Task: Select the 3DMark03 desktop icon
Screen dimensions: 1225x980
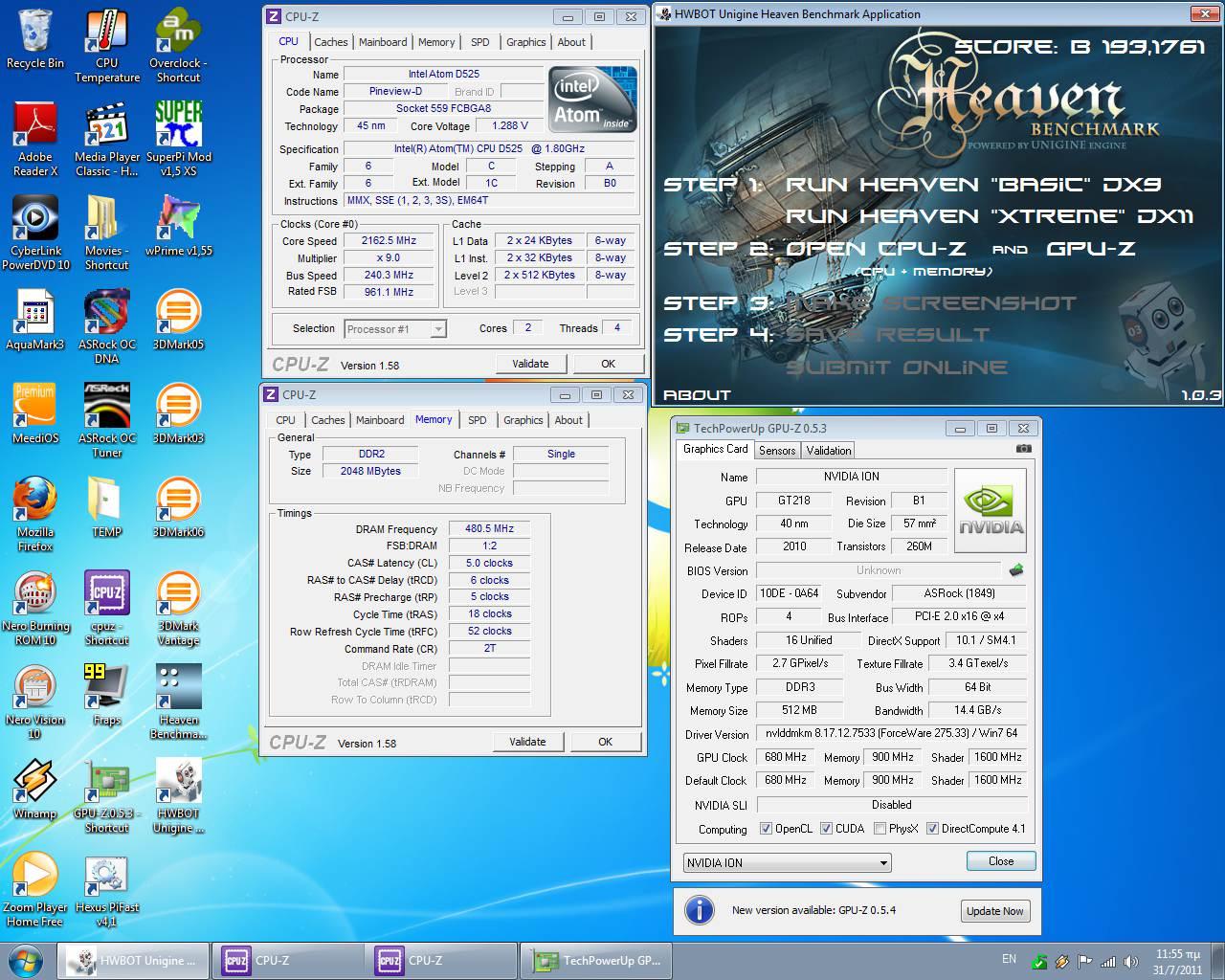Action: 178,413
